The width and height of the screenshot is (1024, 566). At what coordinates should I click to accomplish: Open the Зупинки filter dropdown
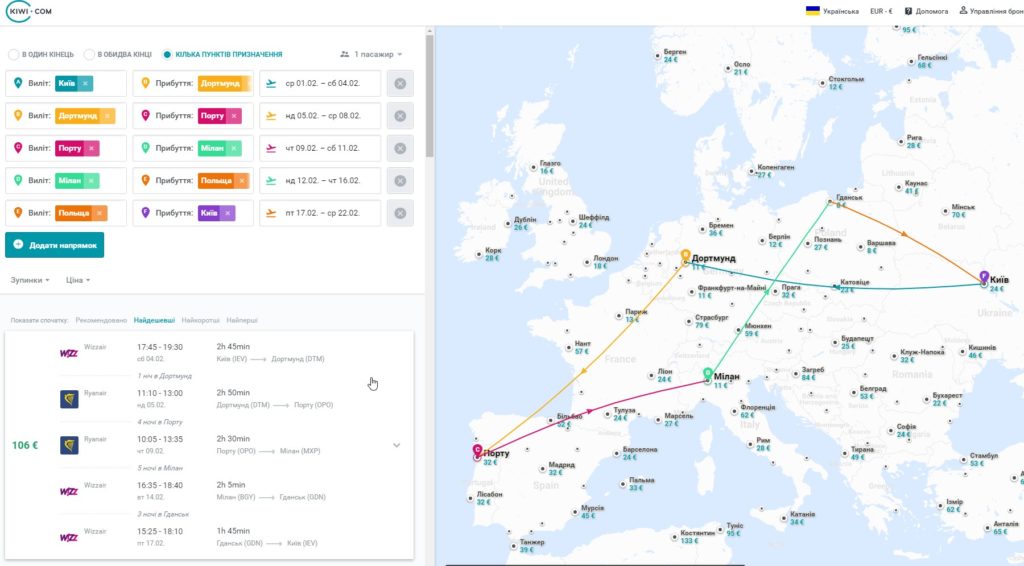(x=30, y=280)
